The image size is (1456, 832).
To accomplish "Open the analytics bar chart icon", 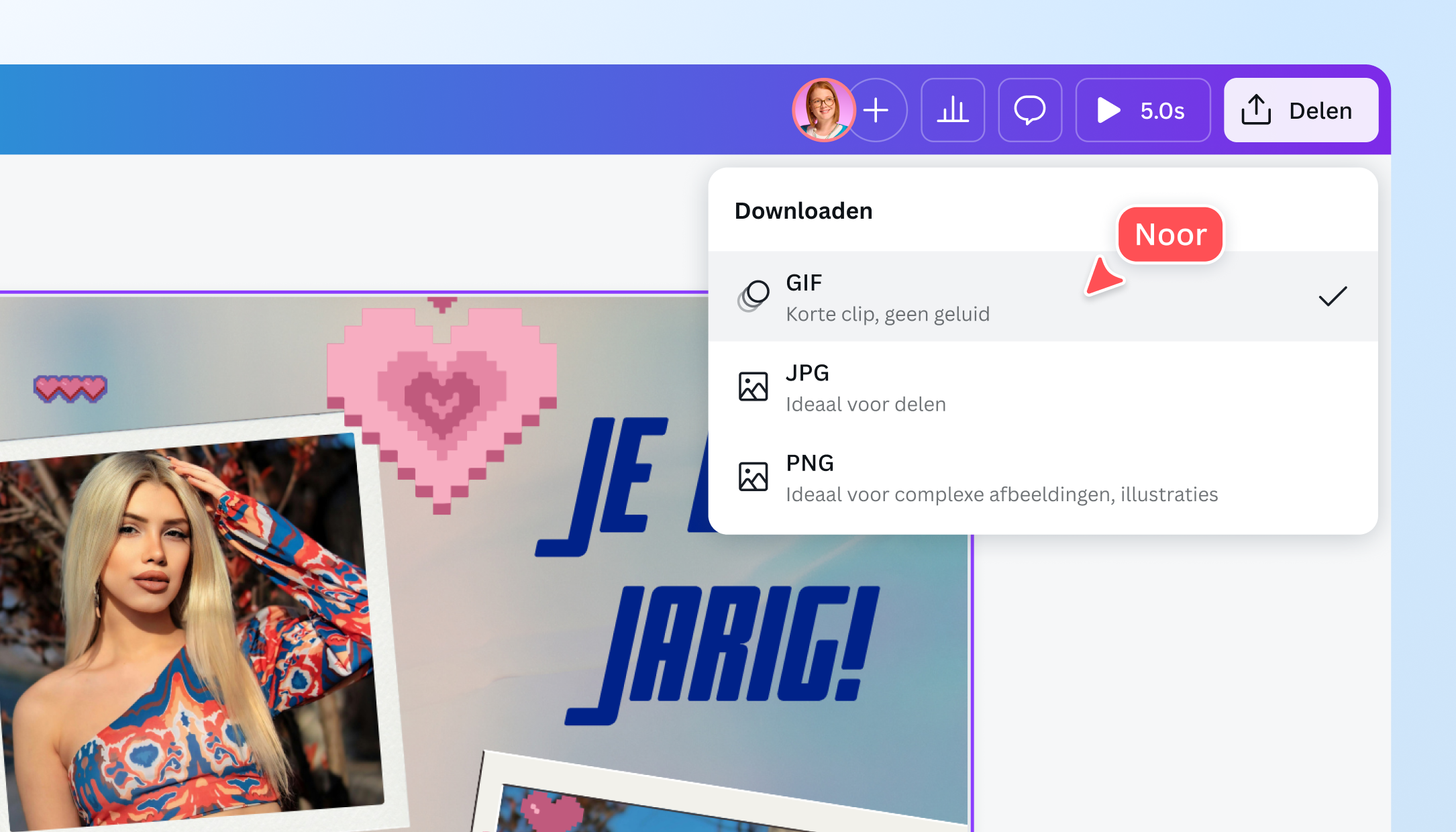I will pyautogui.click(x=953, y=110).
